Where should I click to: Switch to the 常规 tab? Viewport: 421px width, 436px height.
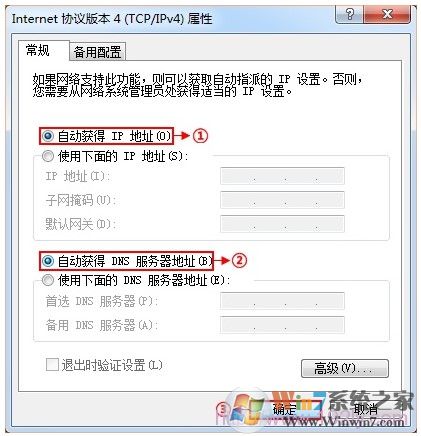[38, 50]
